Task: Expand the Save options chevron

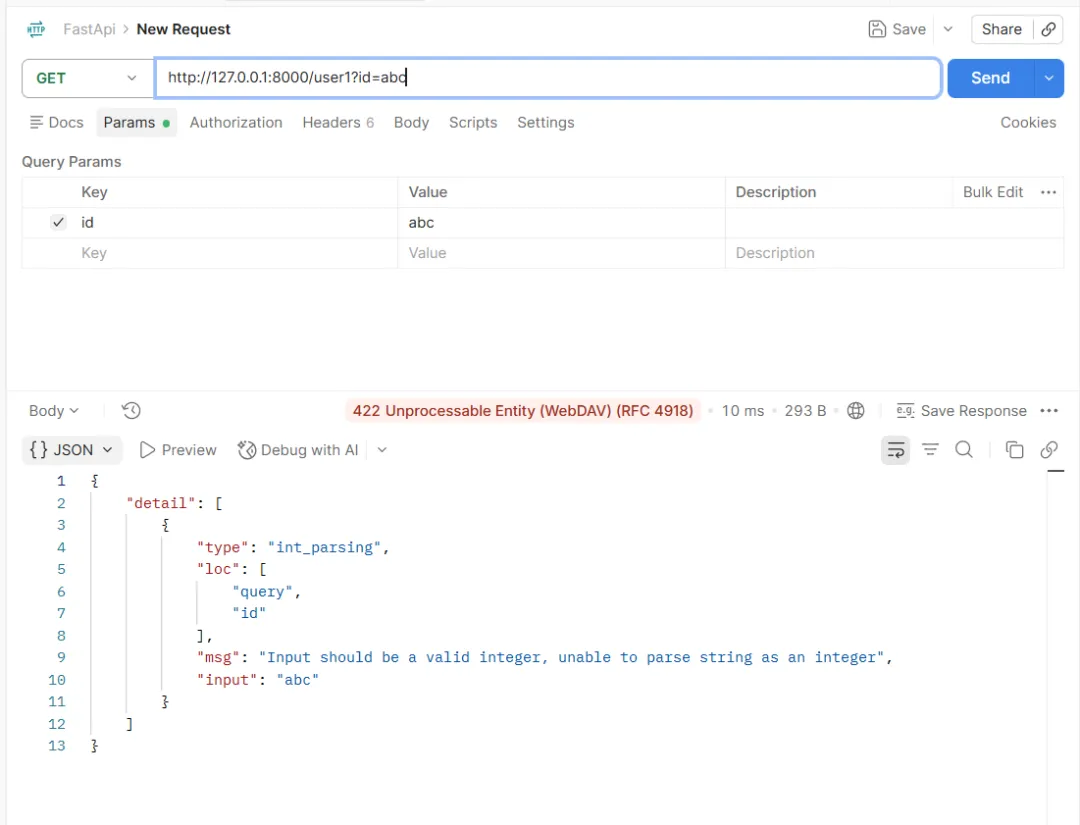Action: pyautogui.click(x=948, y=29)
